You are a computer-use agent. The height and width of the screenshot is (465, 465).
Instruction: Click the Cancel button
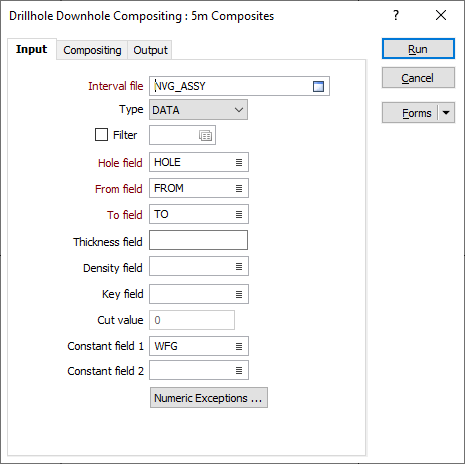(418, 78)
